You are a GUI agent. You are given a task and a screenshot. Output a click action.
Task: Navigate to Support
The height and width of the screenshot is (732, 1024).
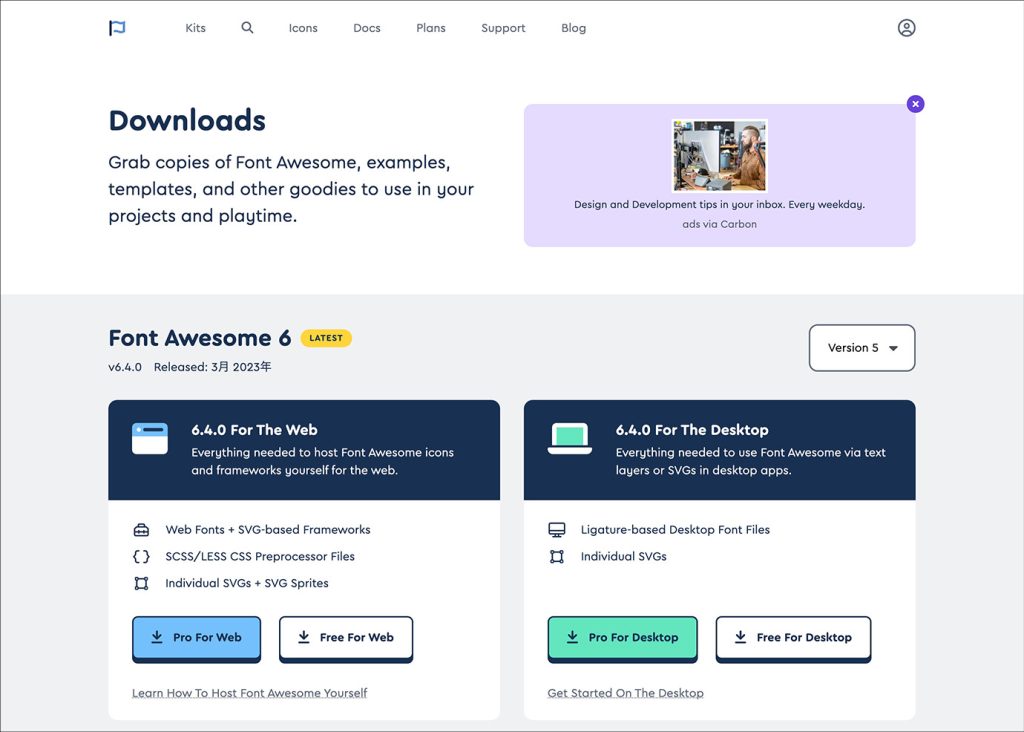point(503,28)
